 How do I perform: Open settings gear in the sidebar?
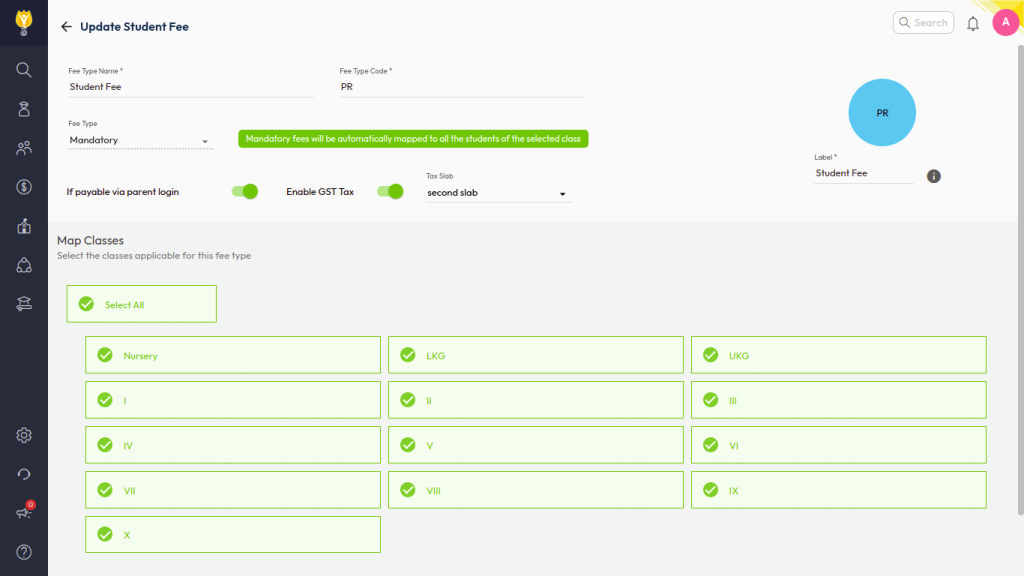coord(24,435)
